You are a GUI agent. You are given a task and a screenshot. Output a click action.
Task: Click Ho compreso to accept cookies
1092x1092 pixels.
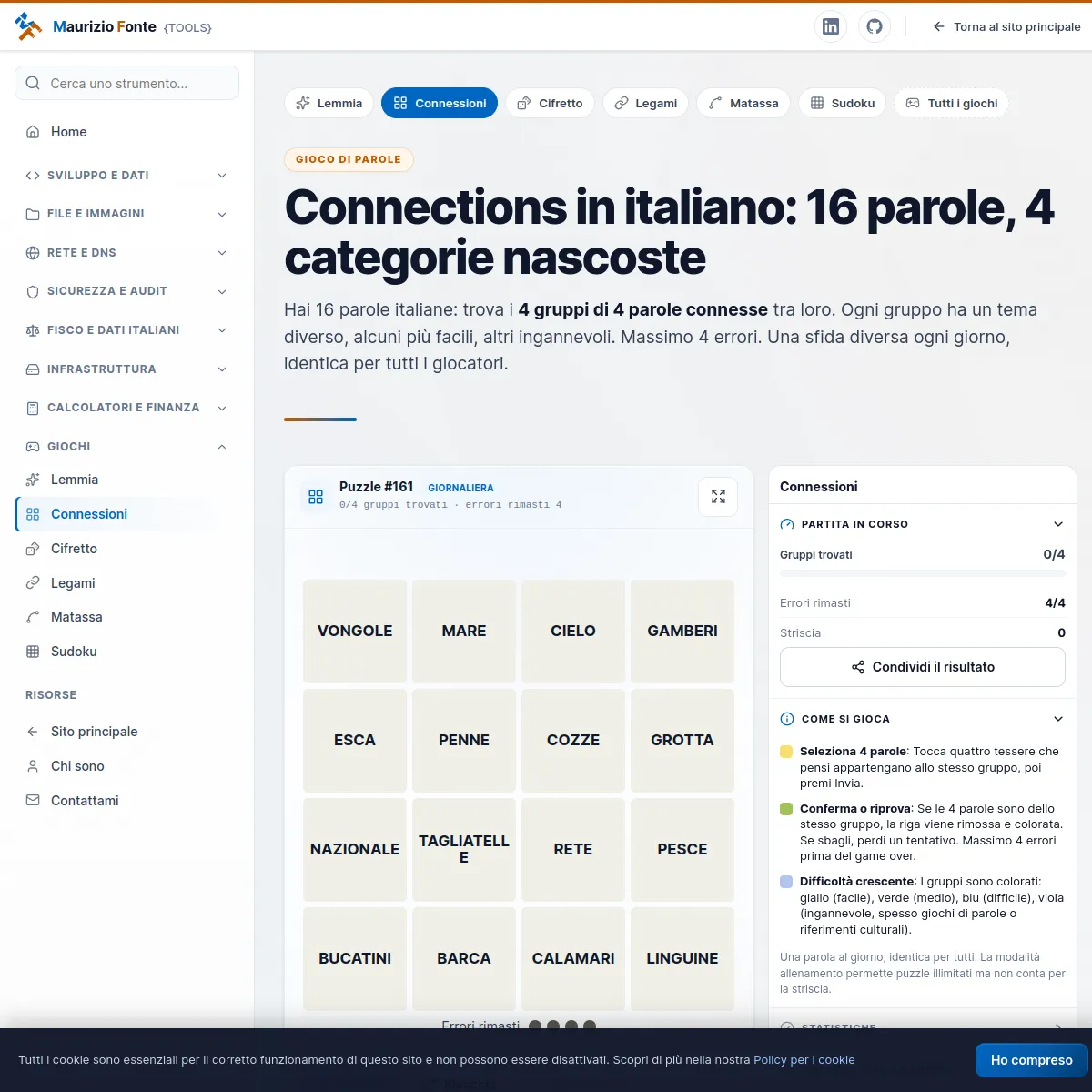(1032, 1060)
